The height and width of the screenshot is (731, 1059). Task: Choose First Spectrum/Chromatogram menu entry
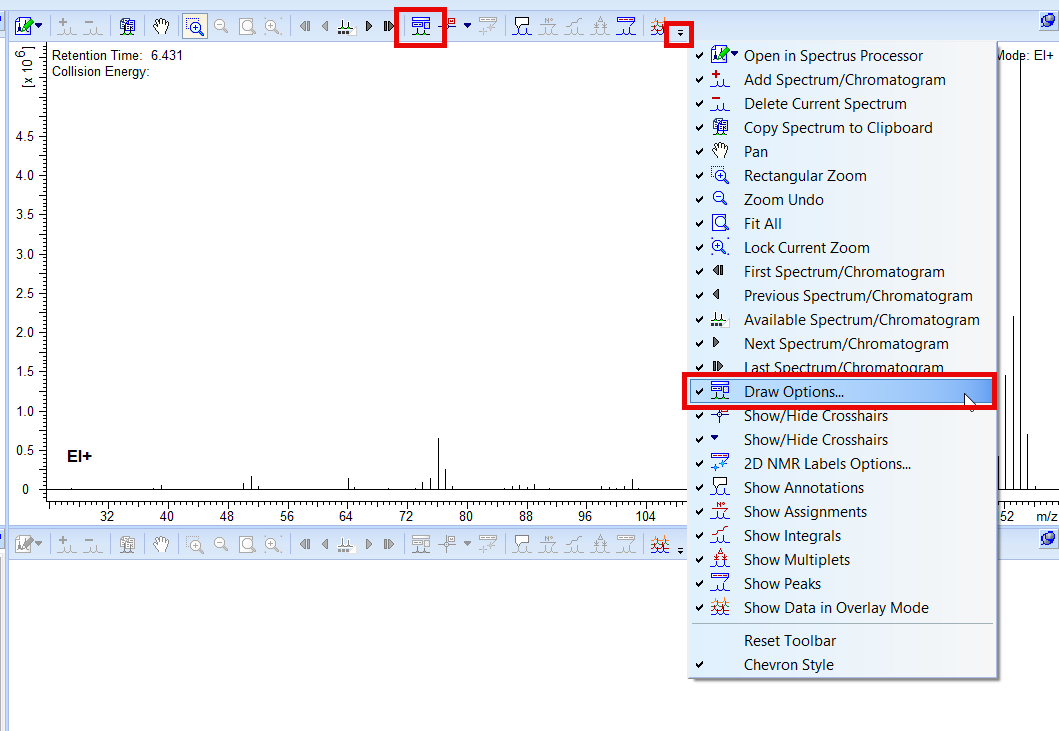842,272
